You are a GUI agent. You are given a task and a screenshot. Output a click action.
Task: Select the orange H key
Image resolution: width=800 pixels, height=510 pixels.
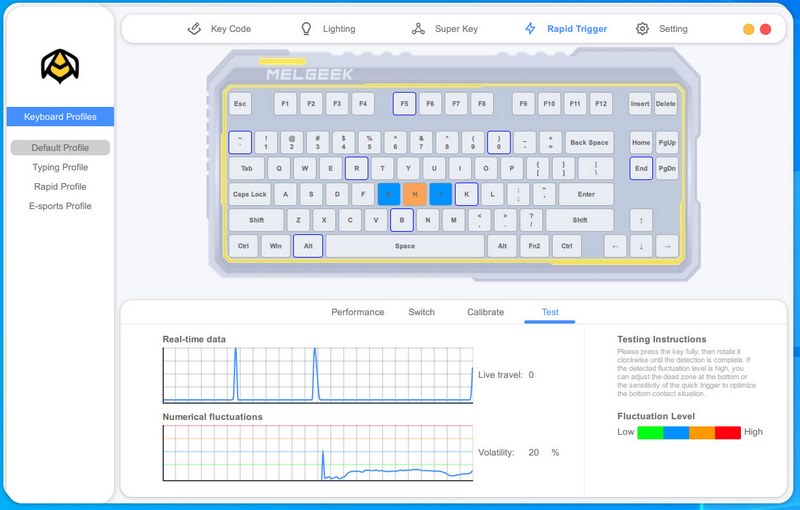tap(415, 194)
